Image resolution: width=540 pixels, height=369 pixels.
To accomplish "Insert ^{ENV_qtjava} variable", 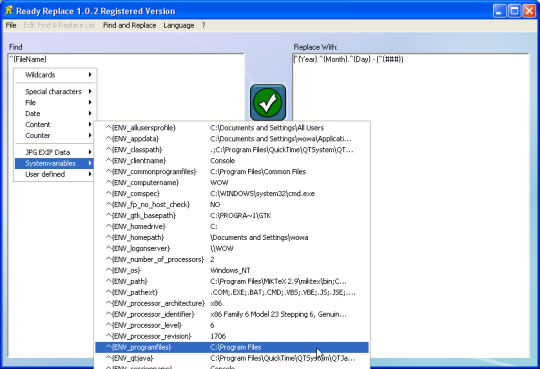I will click(x=232, y=358).
